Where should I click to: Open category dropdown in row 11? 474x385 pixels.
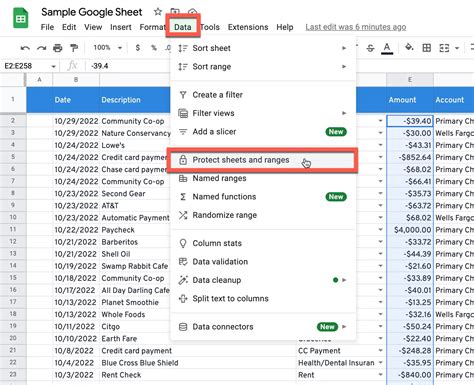tap(380, 230)
